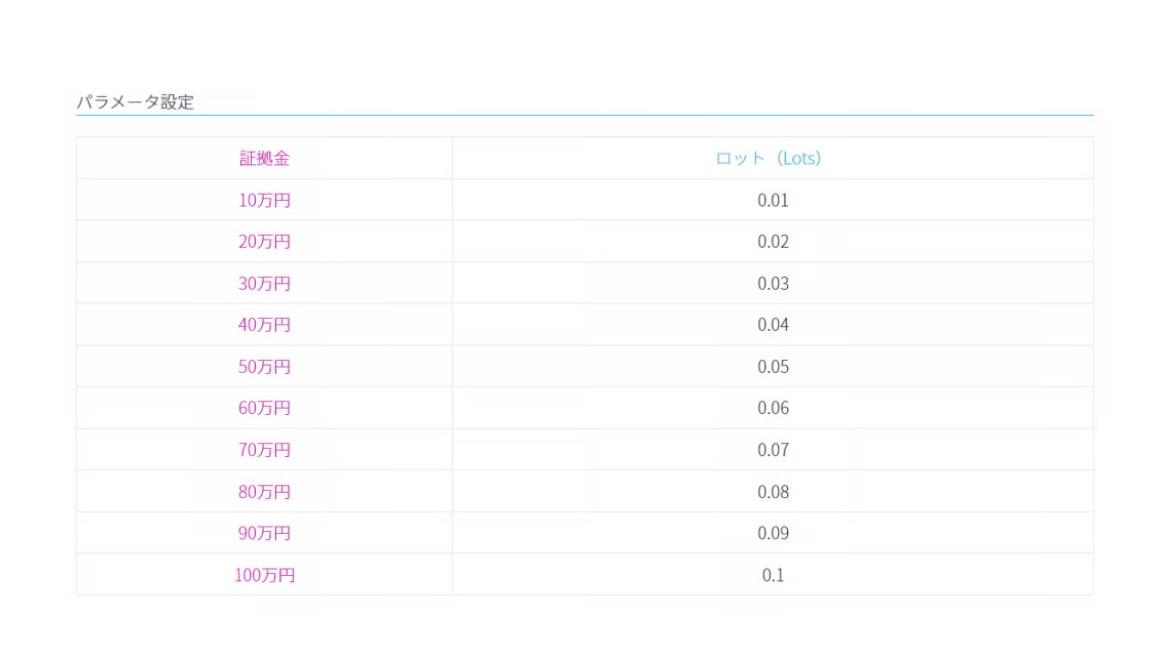Click the 100万円 margin cell
This screenshot has width=1169, height=666.
coord(264,575)
